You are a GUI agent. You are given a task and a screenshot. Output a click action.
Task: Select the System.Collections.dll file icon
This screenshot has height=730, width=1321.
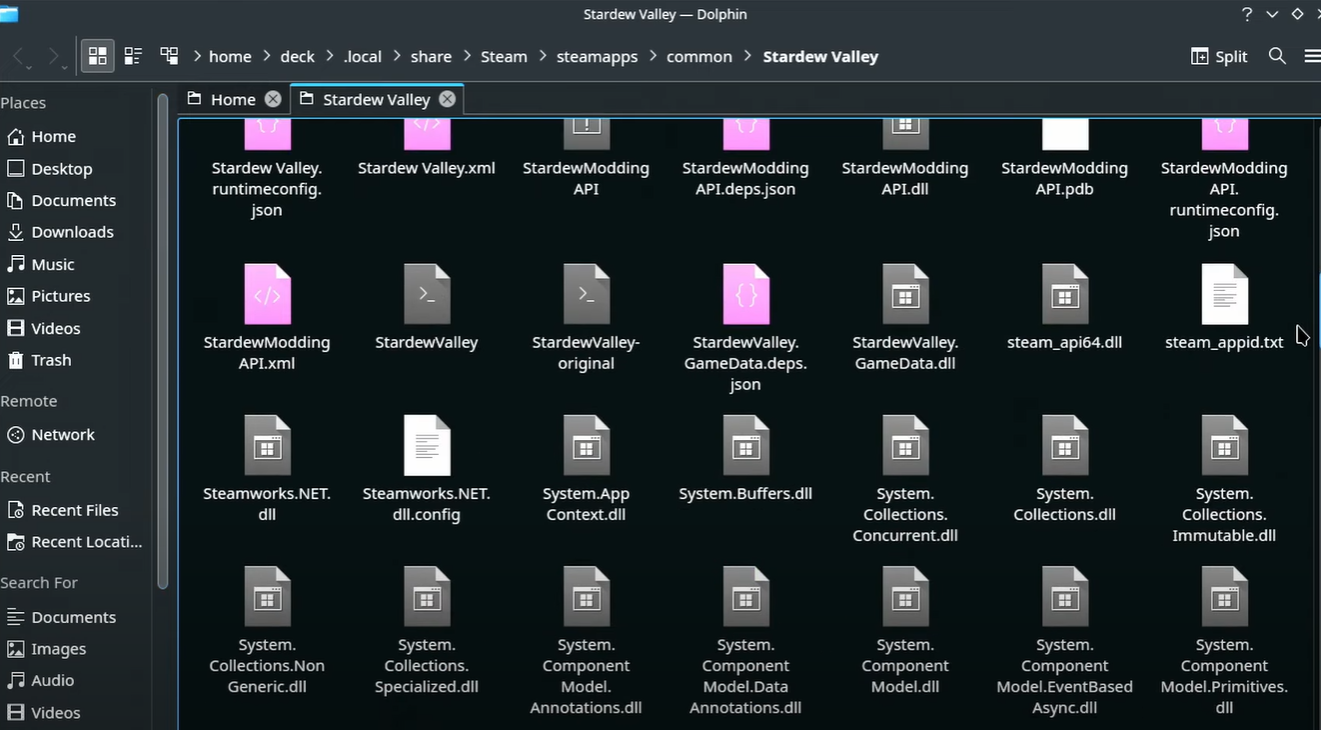point(1065,445)
